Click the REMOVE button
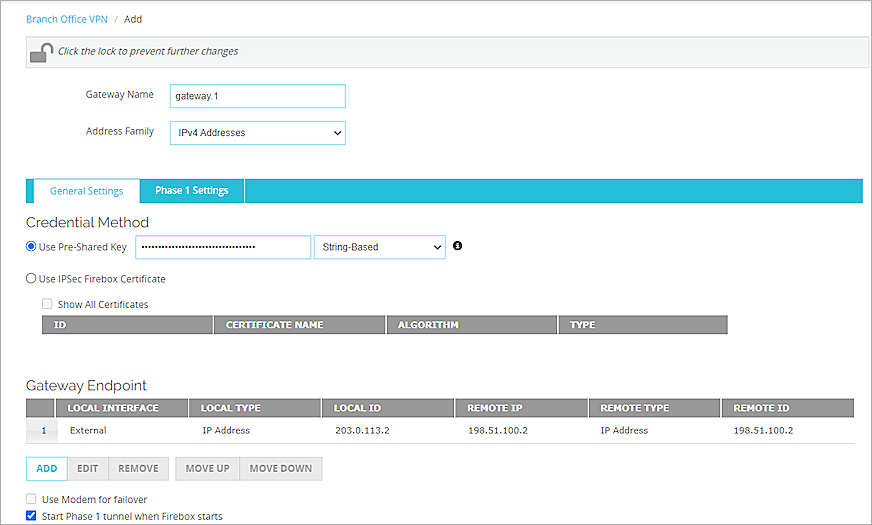 138,468
